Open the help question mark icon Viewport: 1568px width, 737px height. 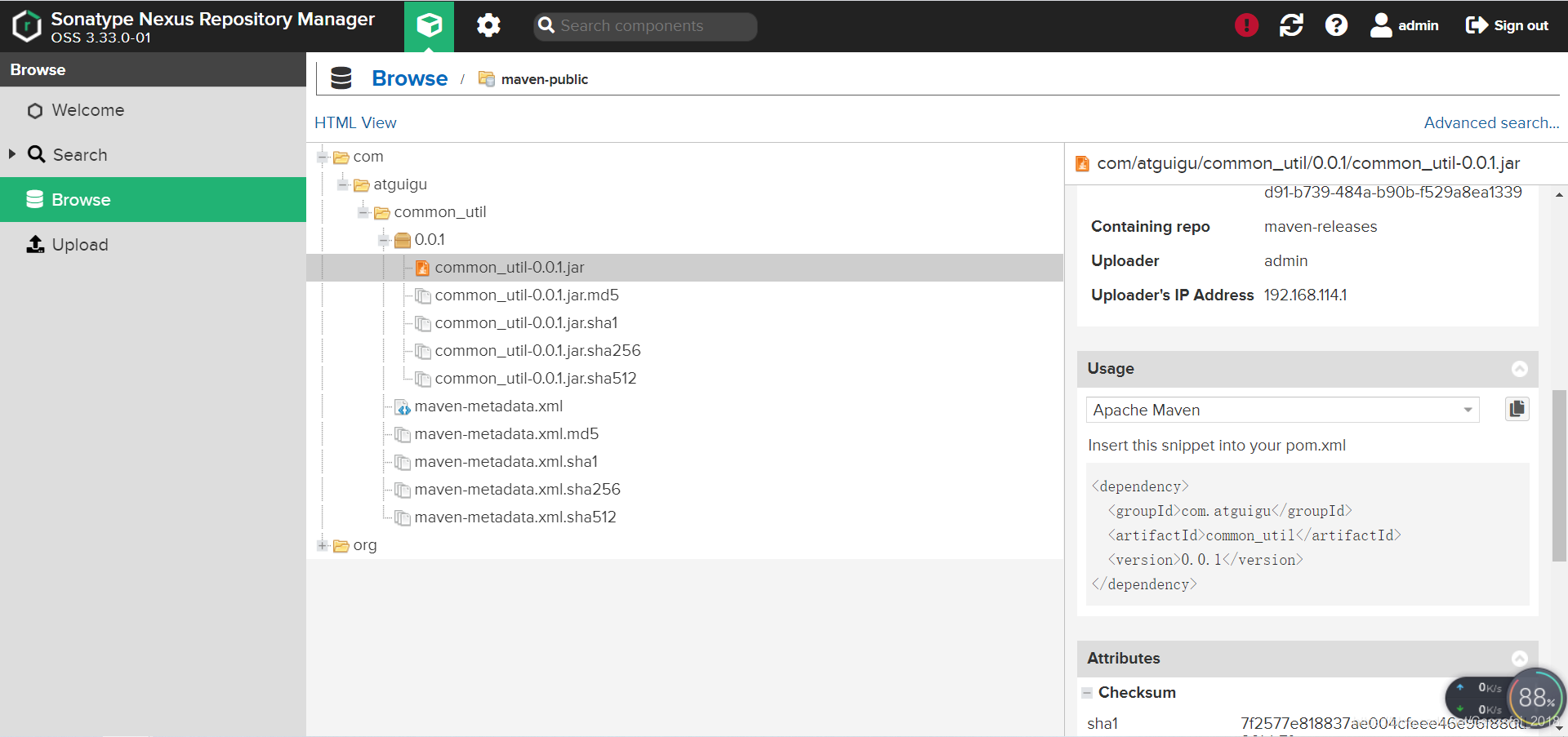[1336, 25]
